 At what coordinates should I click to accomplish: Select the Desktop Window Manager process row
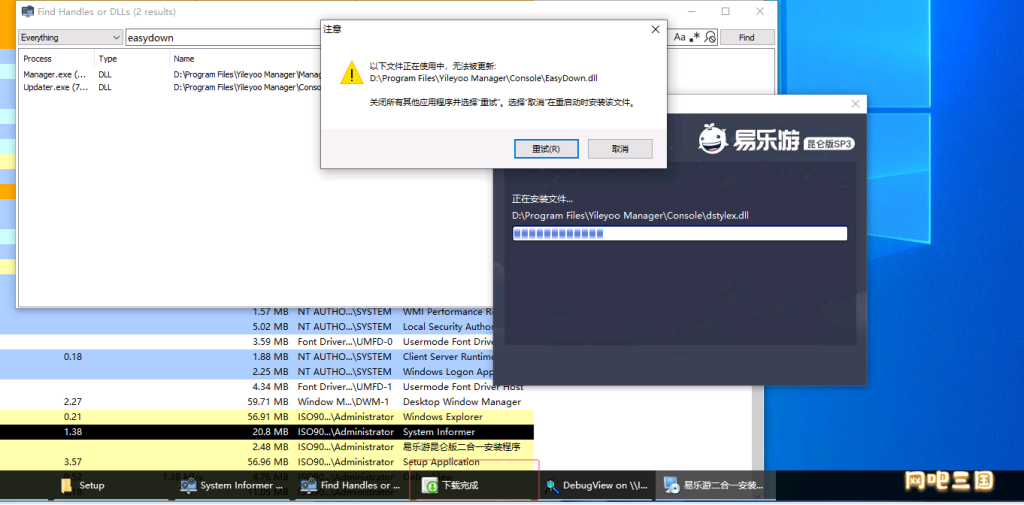[266, 402]
